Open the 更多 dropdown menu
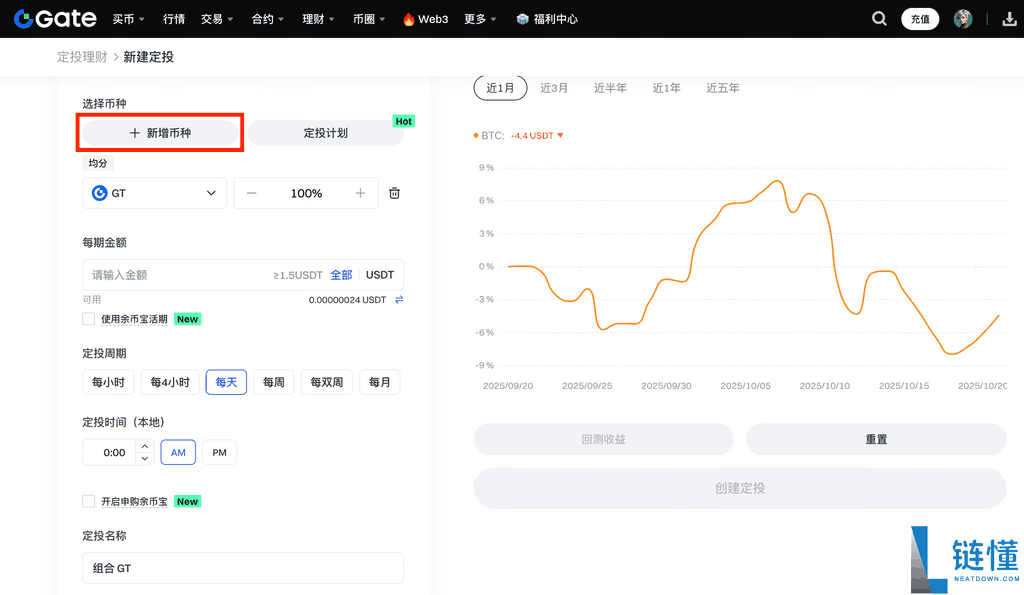 tap(478, 18)
